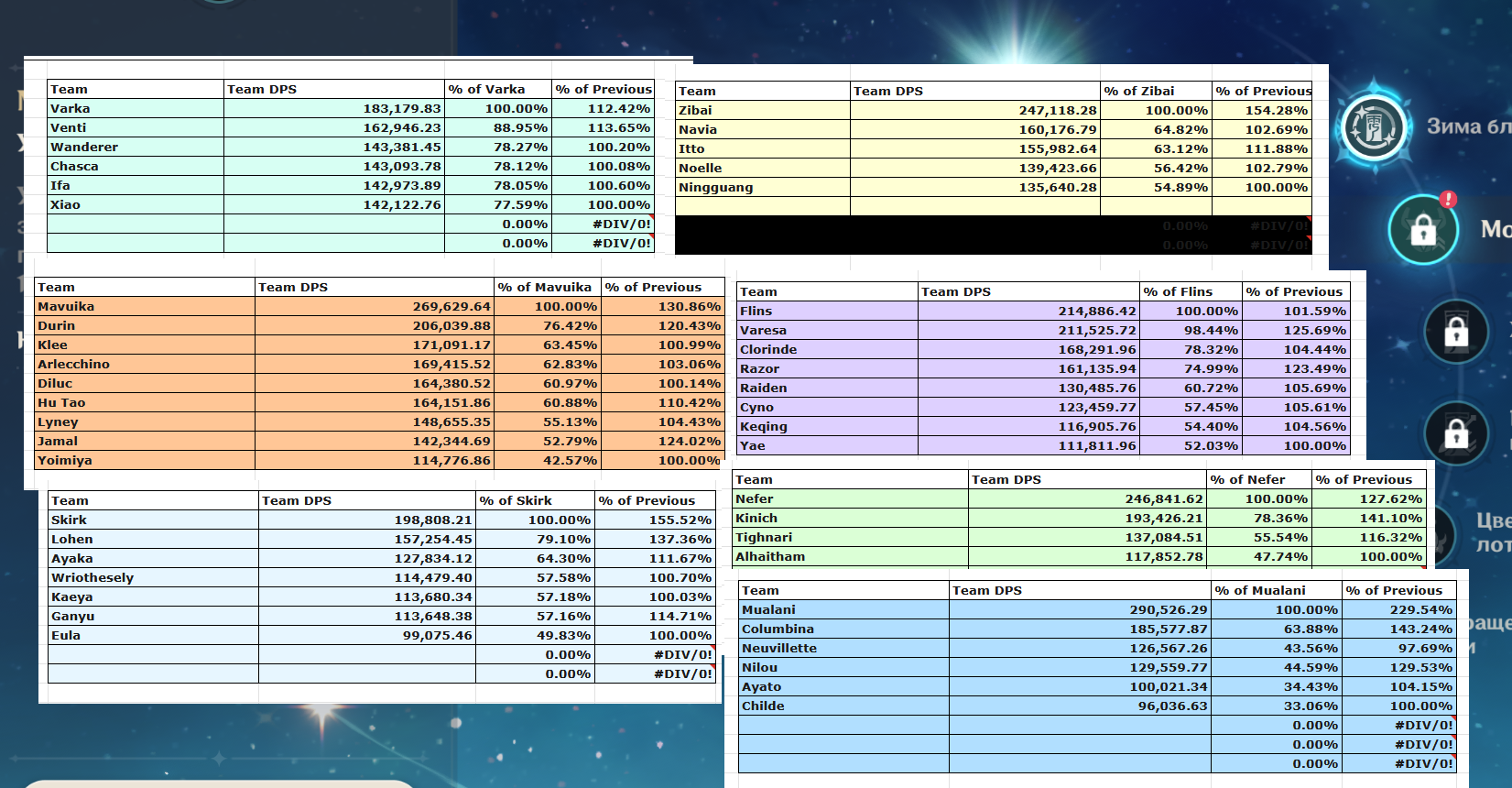The height and width of the screenshot is (788, 1512).
Task: Select the Skirk cell in the light blue table
Action: [154, 520]
